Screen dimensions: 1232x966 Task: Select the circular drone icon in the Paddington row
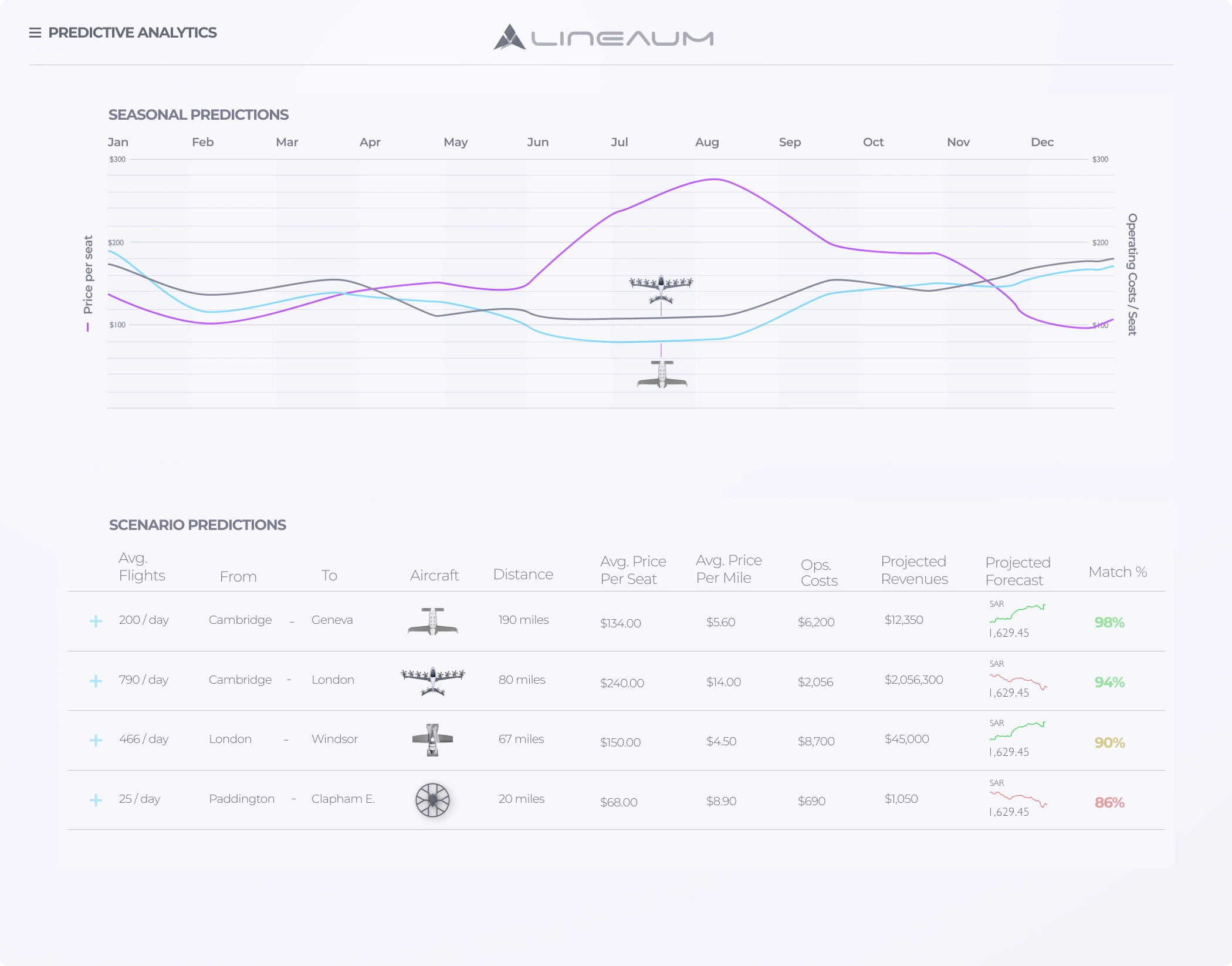pyautogui.click(x=433, y=800)
